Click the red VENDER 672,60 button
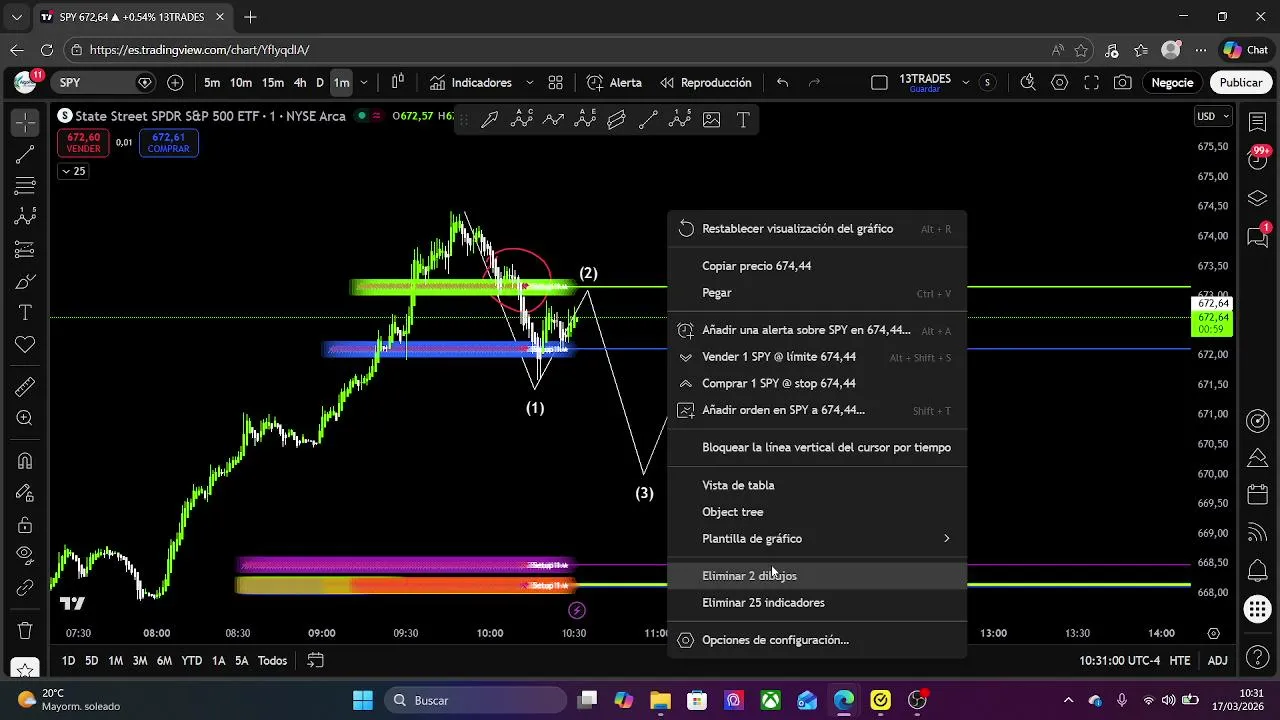This screenshot has height=720, width=1280. pos(83,143)
